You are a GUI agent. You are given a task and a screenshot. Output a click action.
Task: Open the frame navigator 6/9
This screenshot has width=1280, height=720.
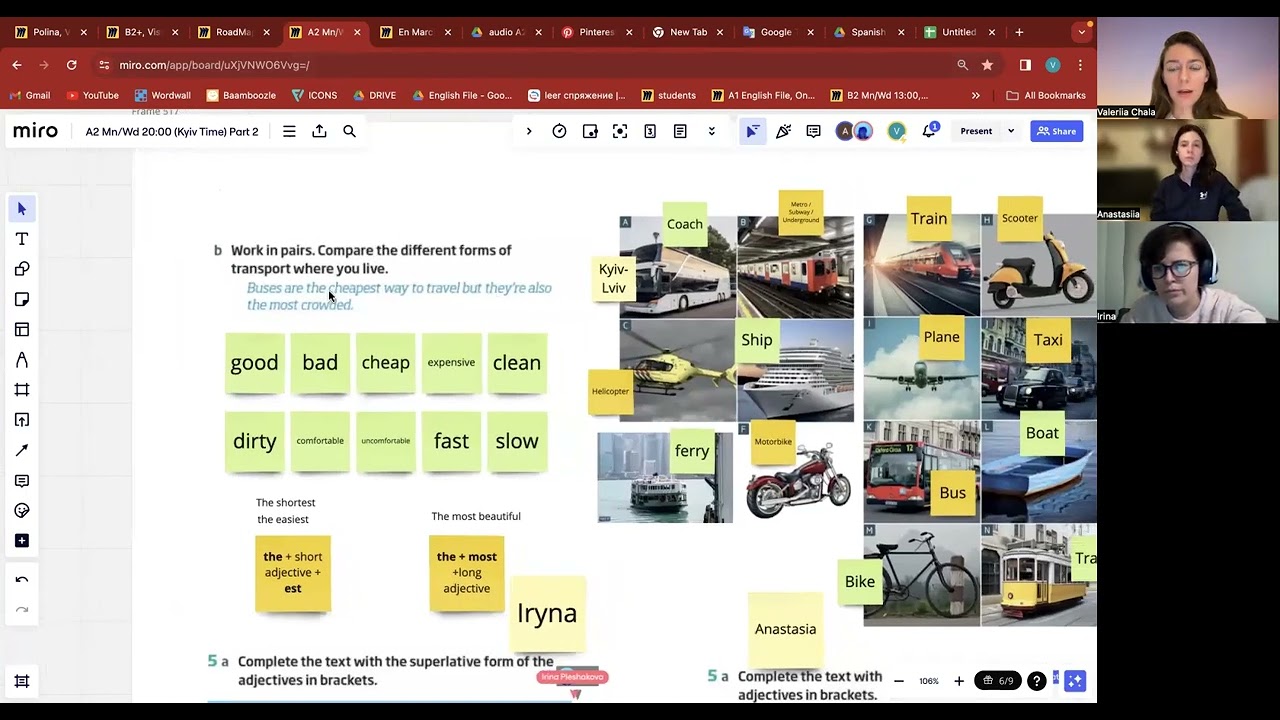998,681
